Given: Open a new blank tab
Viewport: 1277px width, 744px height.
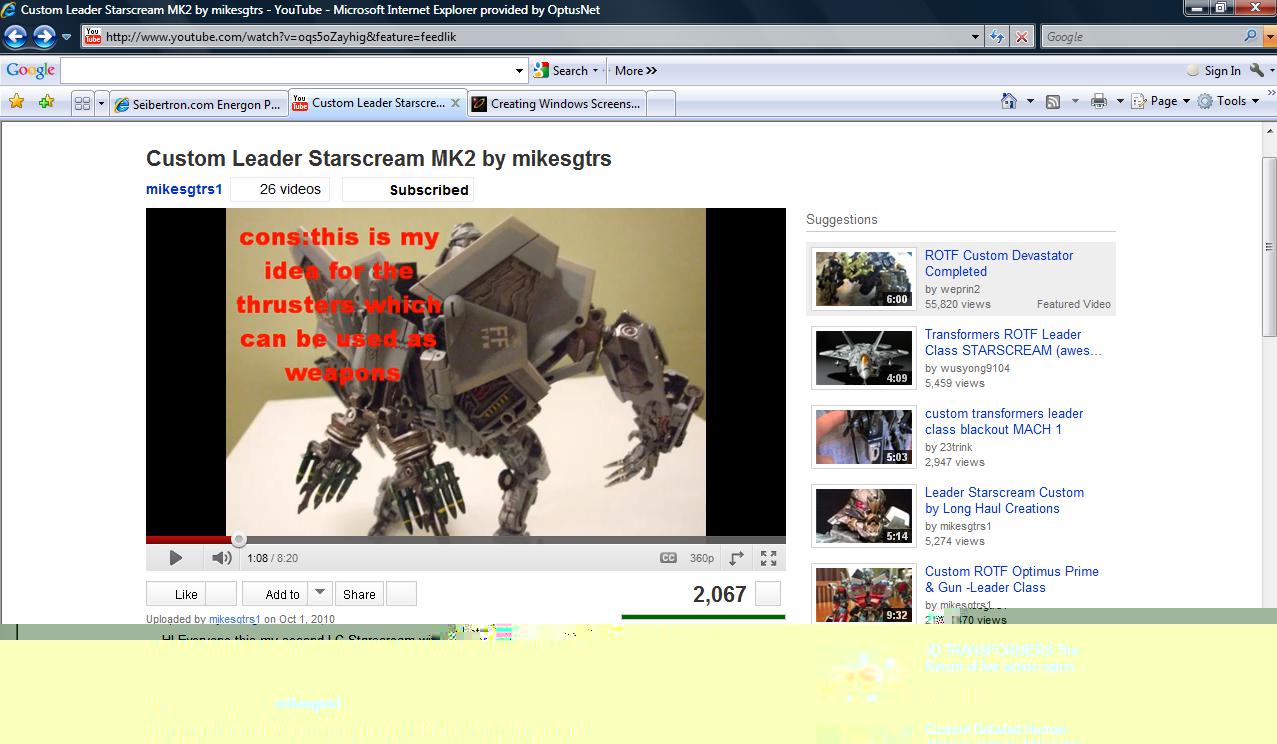Looking at the screenshot, I should tap(661, 104).
